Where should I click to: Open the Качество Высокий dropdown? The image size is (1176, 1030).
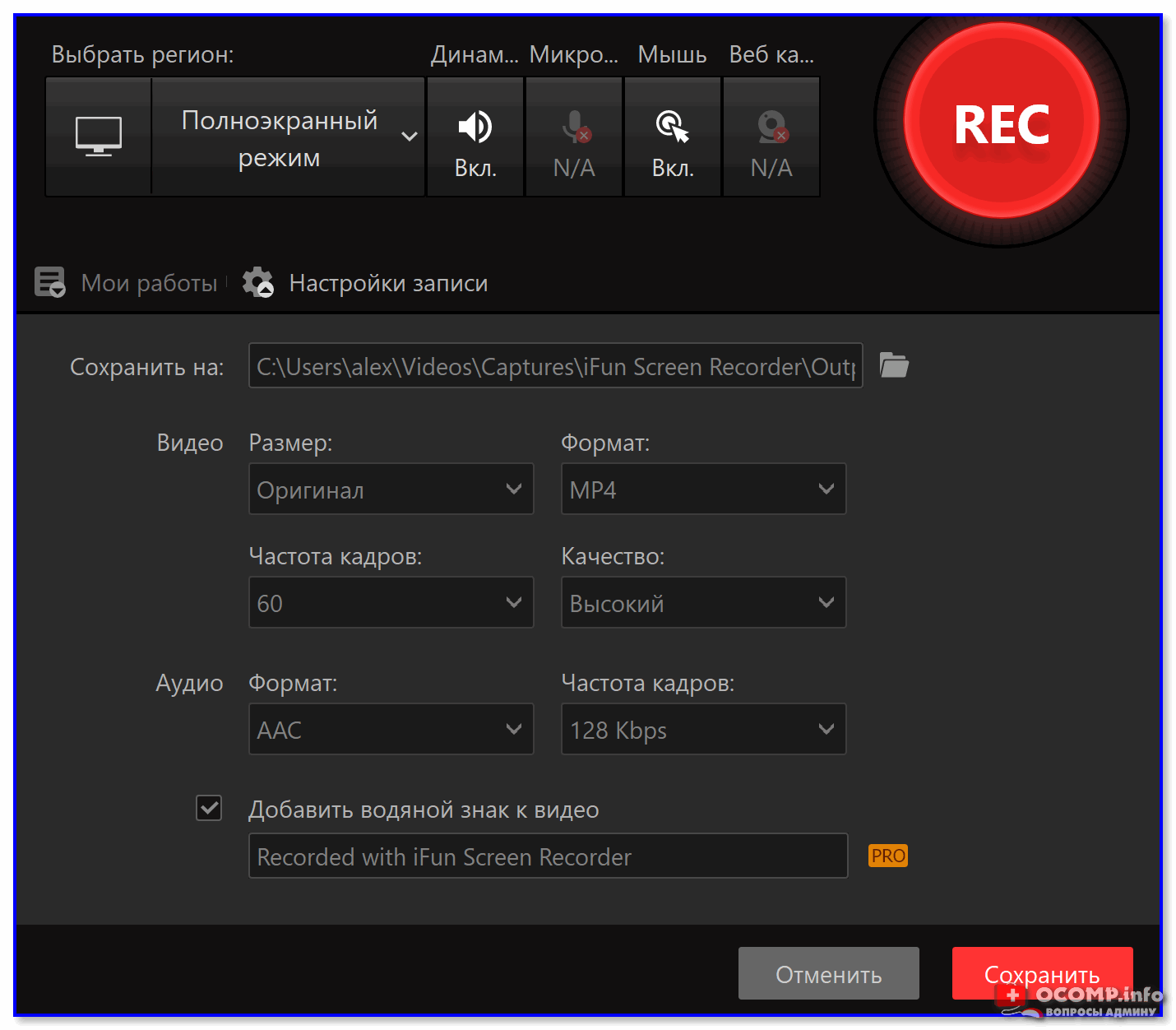pos(704,602)
